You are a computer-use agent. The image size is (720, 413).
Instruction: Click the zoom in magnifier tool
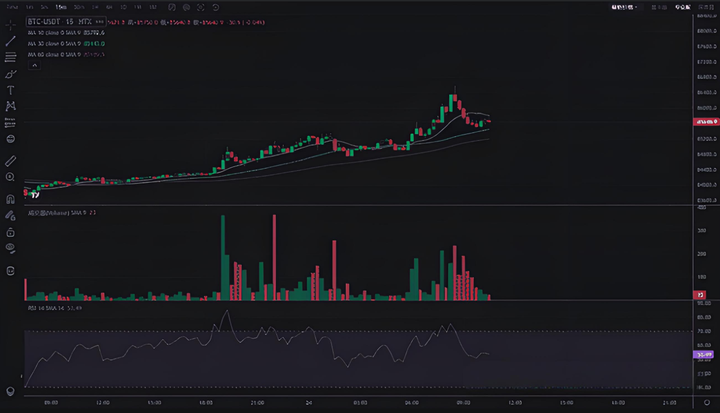10,177
